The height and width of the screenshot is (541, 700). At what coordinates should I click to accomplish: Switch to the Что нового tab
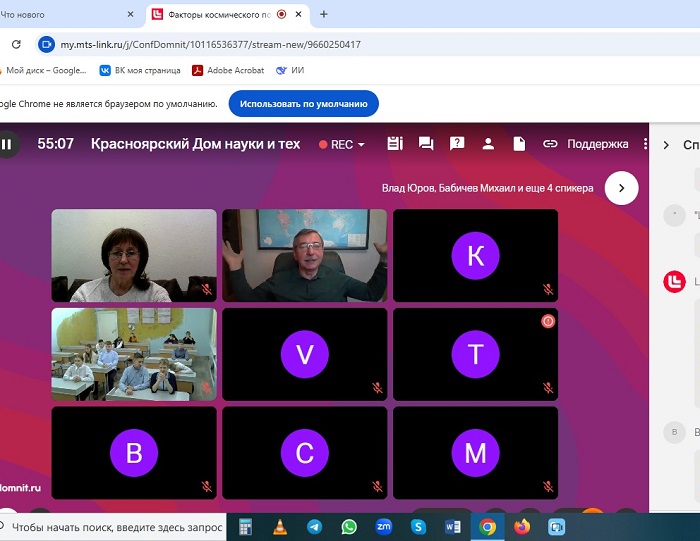(x=60, y=14)
